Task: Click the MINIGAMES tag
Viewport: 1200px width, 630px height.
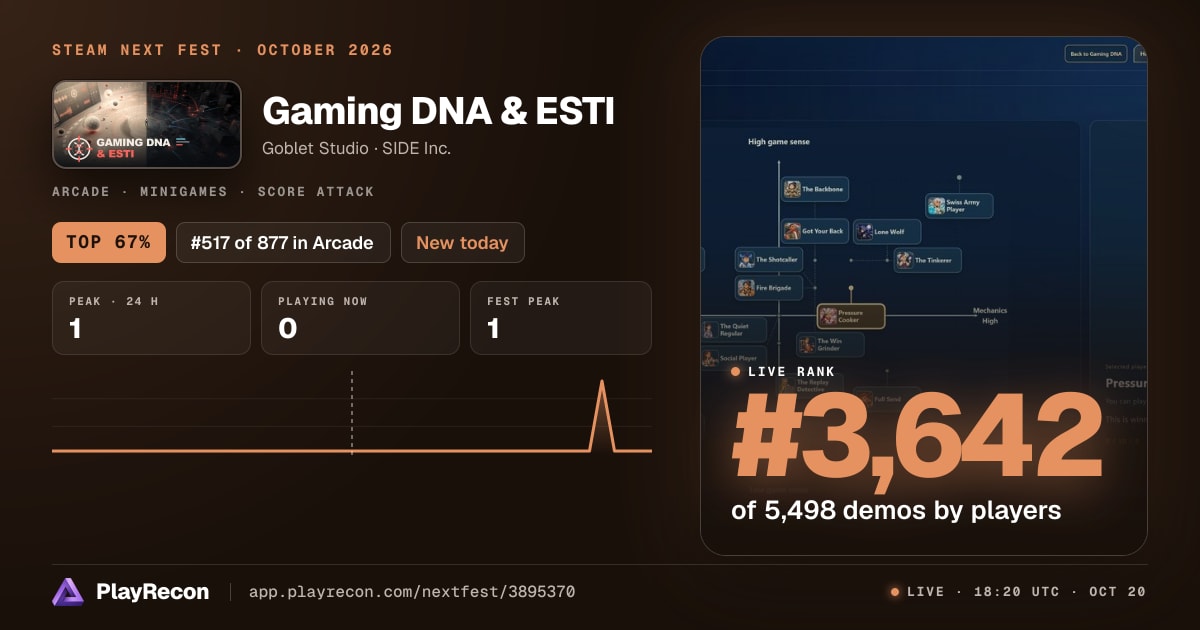Action: [184, 191]
